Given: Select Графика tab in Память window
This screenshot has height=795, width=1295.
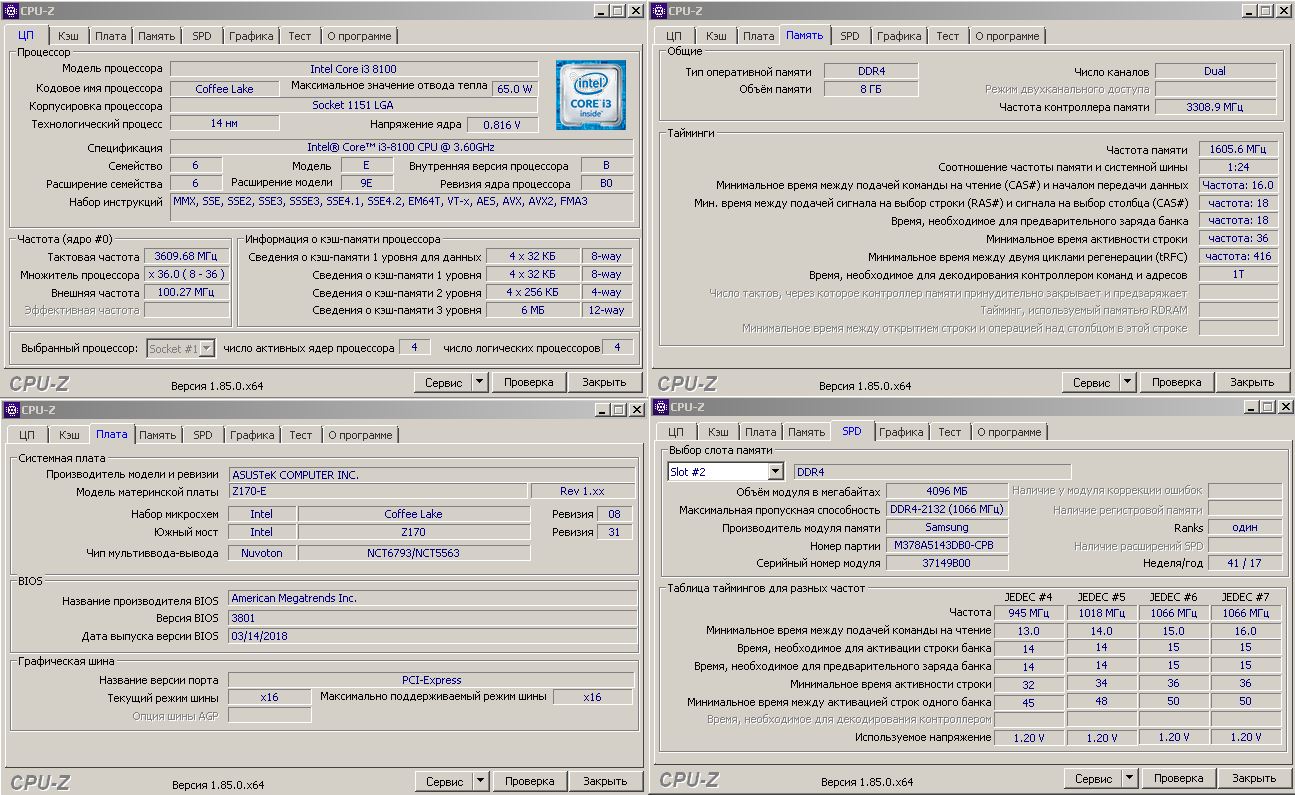Looking at the screenshot, I should pos(899,36).
